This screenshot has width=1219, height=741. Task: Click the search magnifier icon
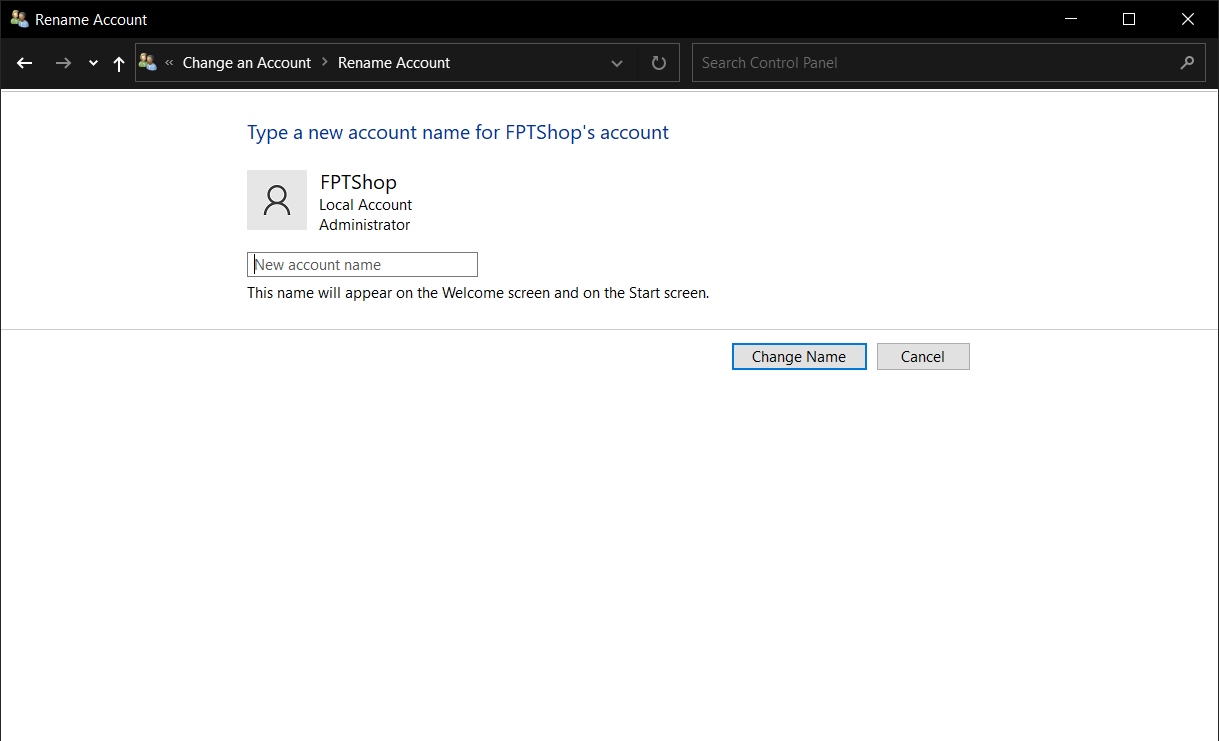point(1187,62)
